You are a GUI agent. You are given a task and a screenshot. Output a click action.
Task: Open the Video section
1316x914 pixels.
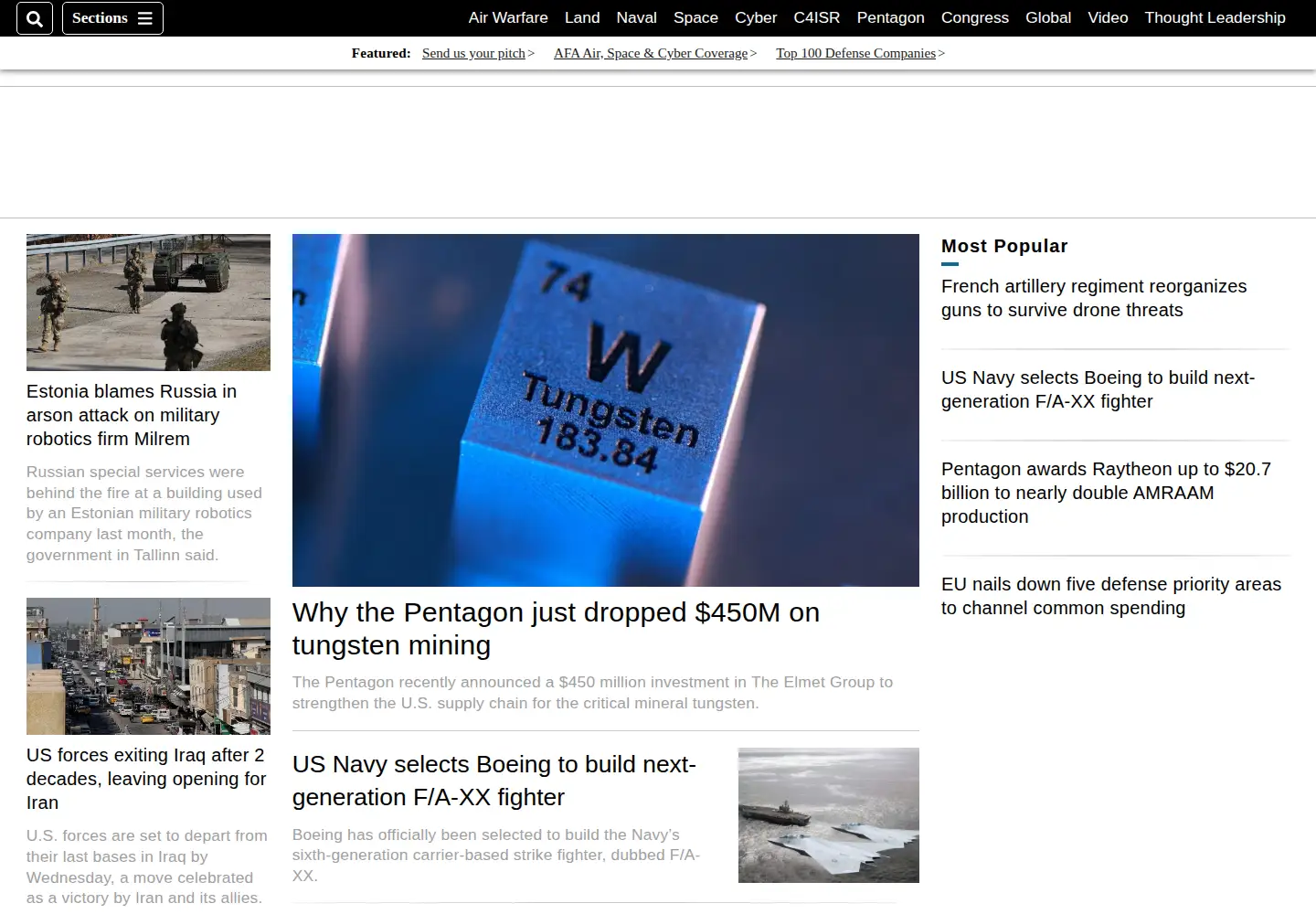(1108, 17)
